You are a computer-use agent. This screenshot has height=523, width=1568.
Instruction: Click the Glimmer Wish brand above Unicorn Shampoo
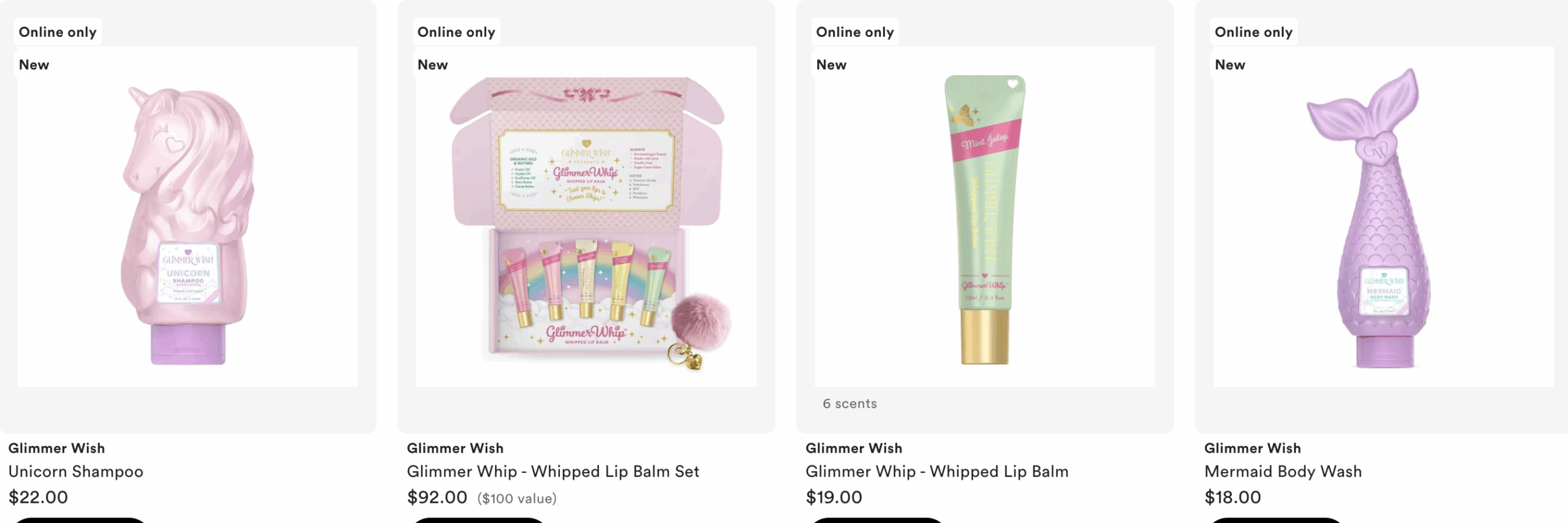56,448
